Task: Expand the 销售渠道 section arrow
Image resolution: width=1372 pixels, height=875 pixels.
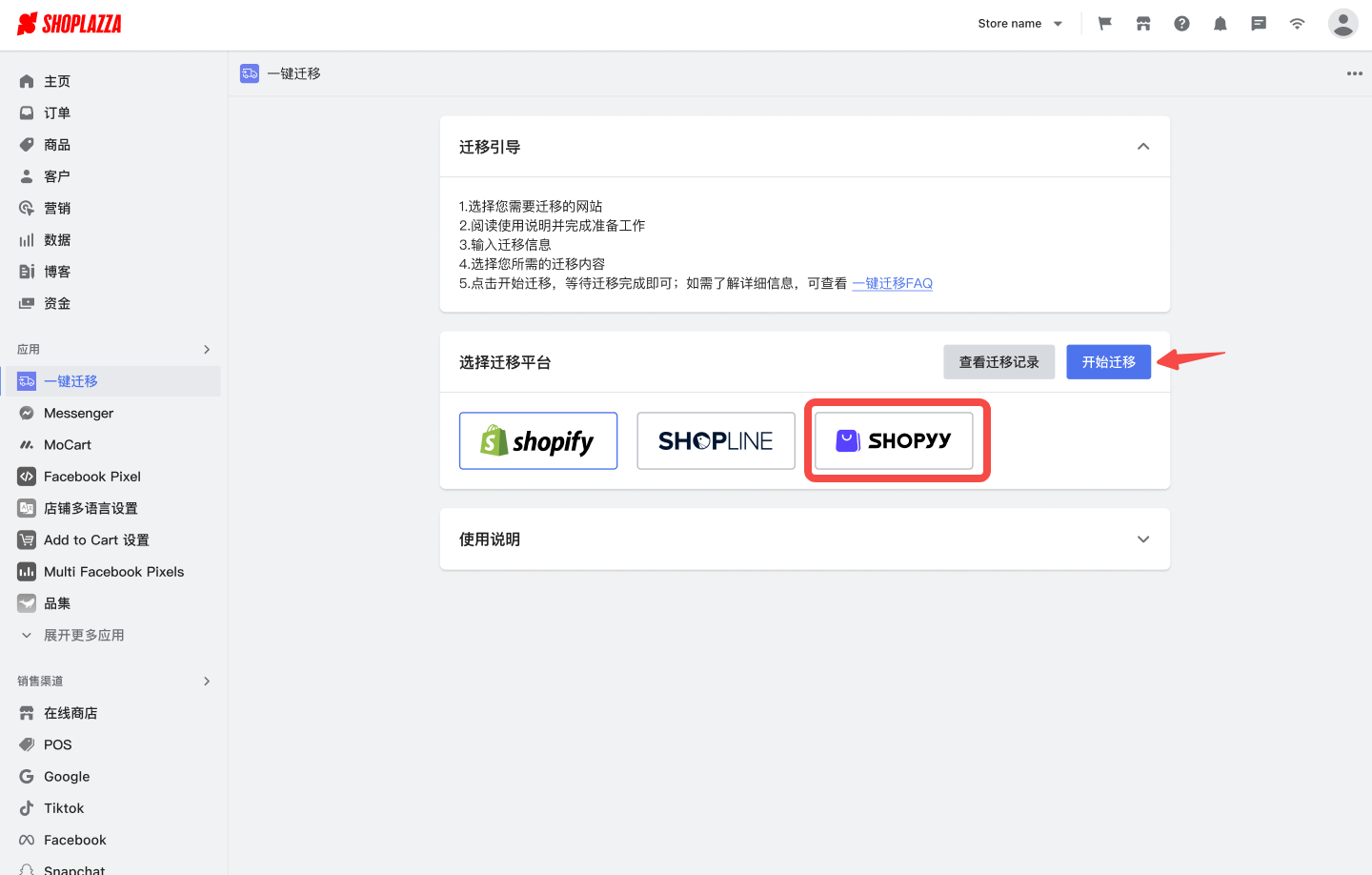Action: (x=207, y=682)
